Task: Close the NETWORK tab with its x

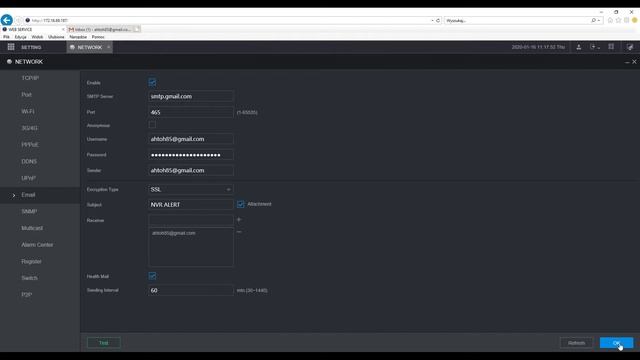Action: tap(109, 47)
